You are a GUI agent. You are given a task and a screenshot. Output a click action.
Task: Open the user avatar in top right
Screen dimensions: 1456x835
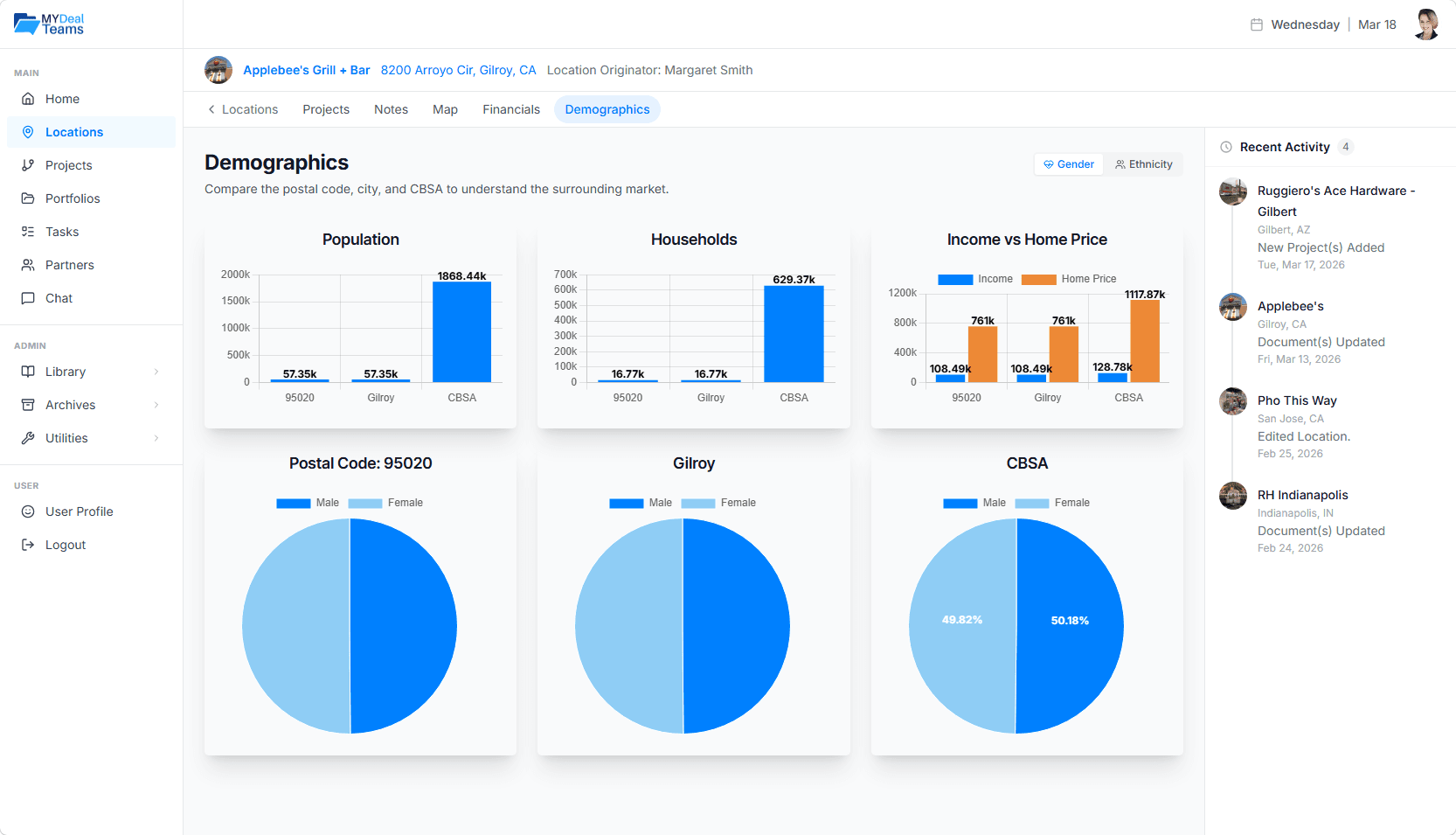(x=1426, y=24)
